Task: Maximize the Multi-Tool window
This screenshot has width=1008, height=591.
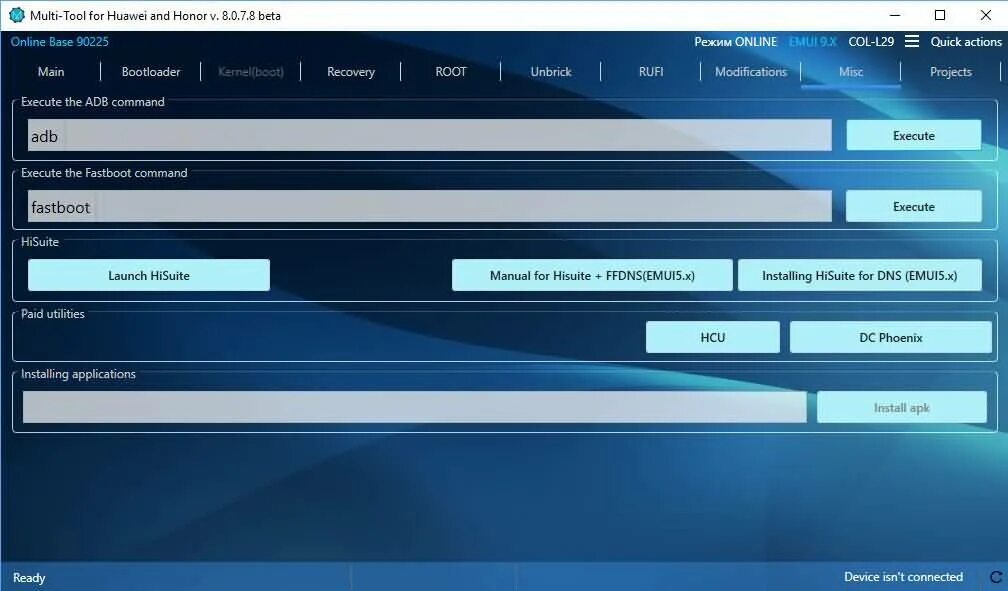Action: click(940, 15)
